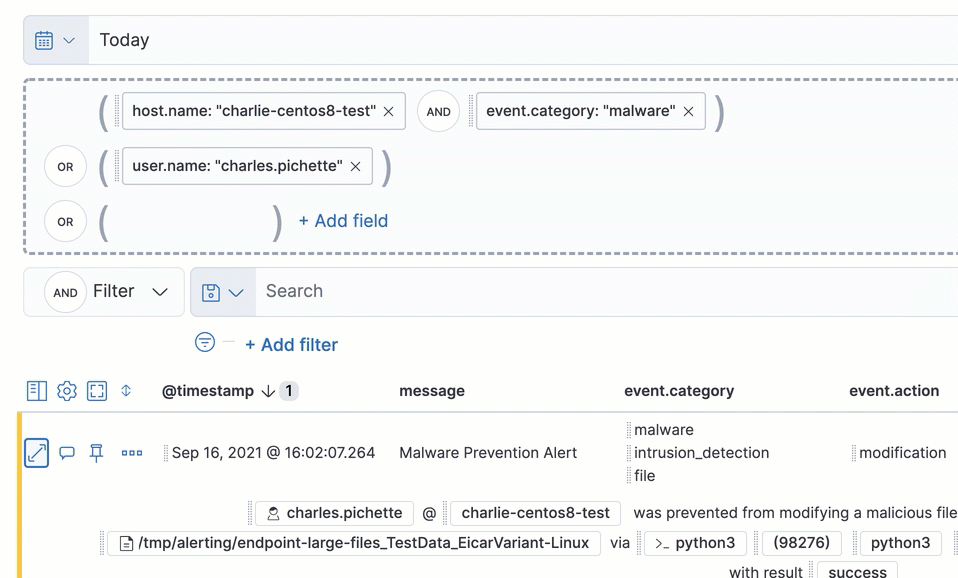The image size is (958, 578).
Task: Remove the user.name charles.pichette filter
Action: [x=355, y=166]
